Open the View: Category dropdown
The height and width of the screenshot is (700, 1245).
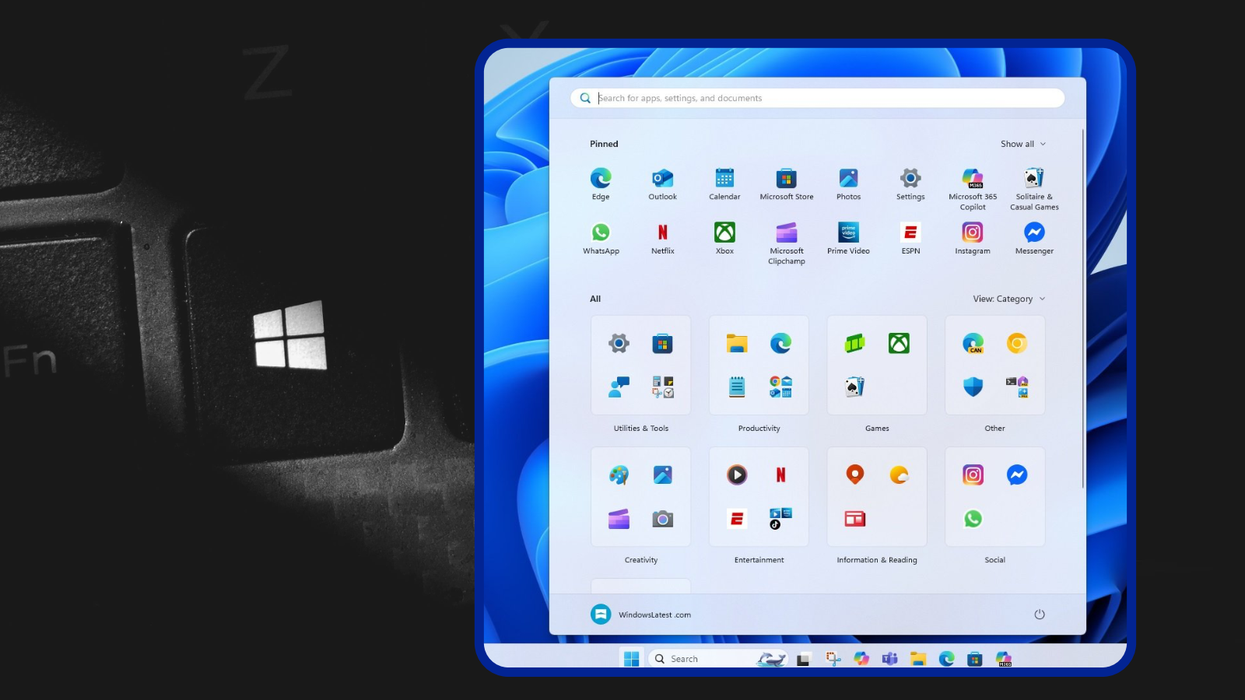[1005, 298]
